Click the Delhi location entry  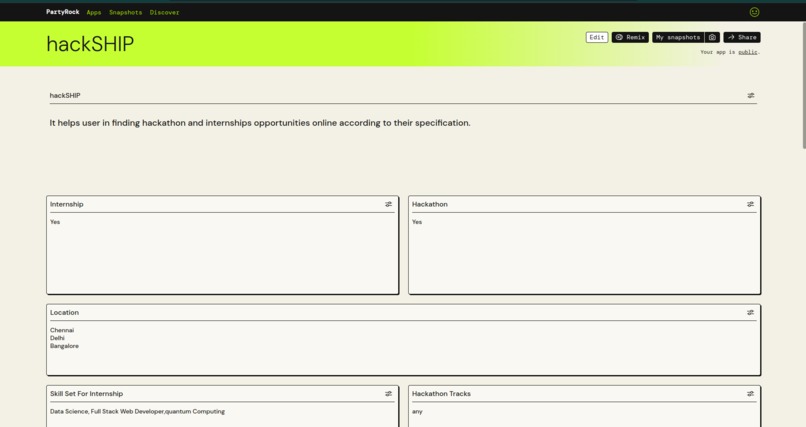point(57,338)
